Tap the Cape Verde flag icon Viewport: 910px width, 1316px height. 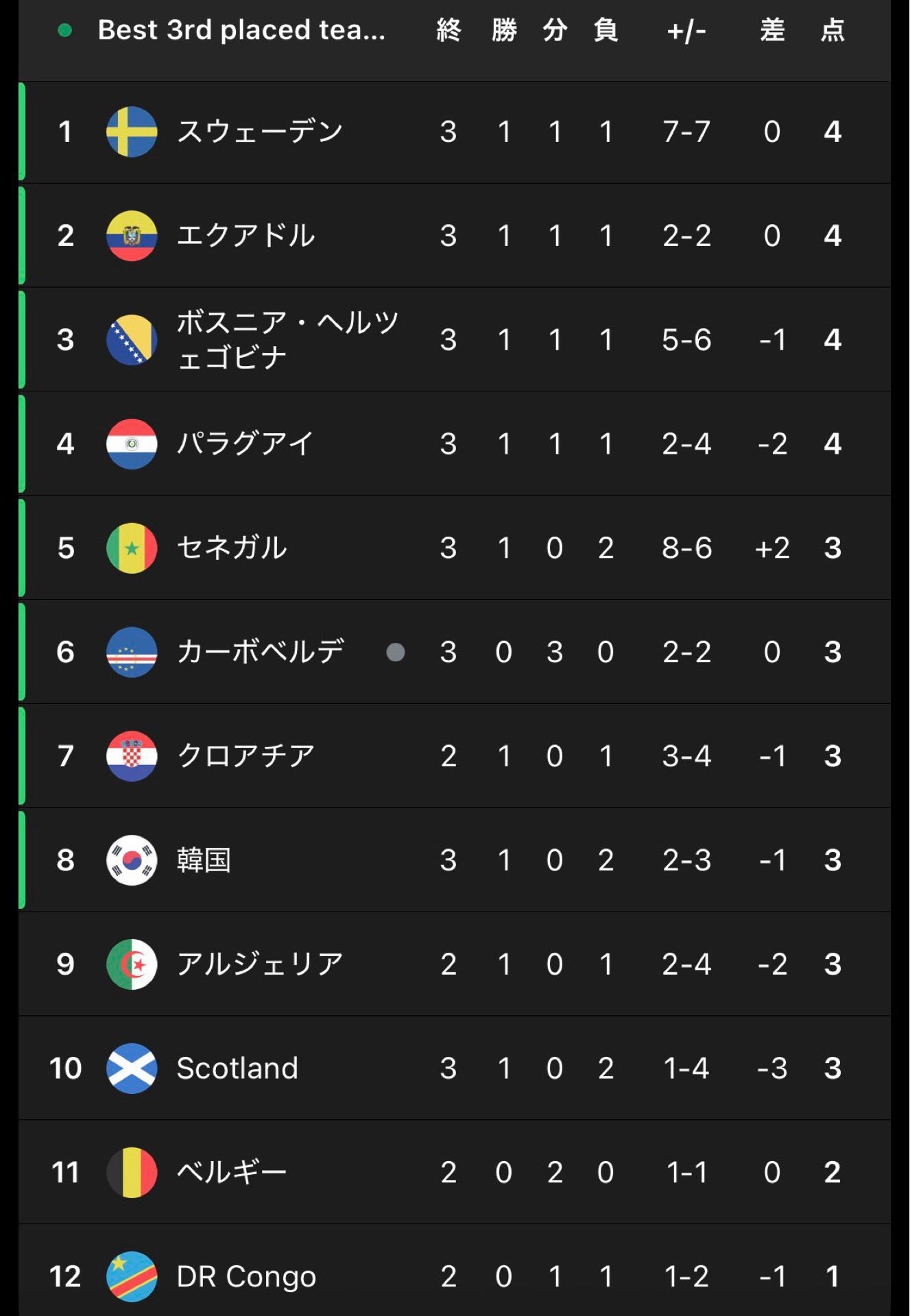pyautogui.click(x=132, y=653)
